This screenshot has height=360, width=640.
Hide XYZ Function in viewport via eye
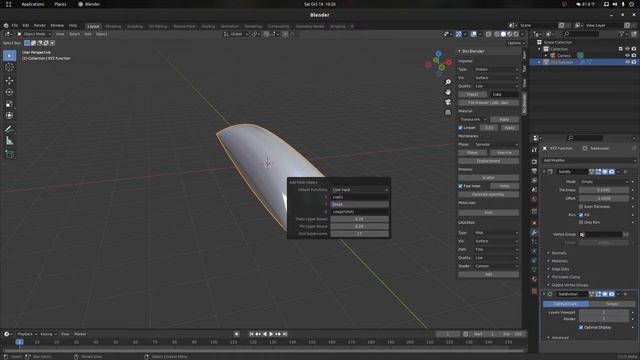click(x=627, y=62)
